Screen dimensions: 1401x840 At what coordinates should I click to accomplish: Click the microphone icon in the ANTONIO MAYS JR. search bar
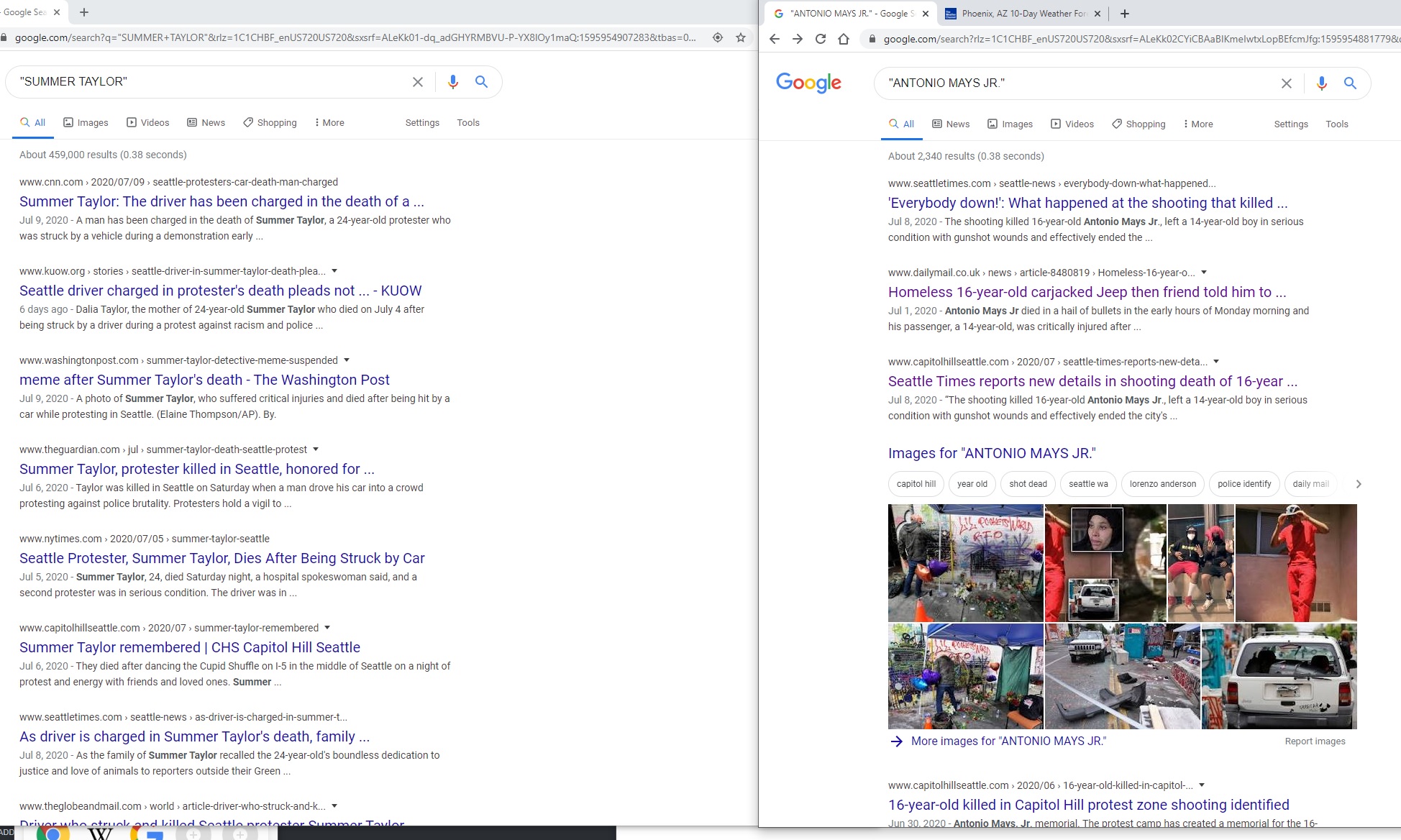tap(1322, 83)
